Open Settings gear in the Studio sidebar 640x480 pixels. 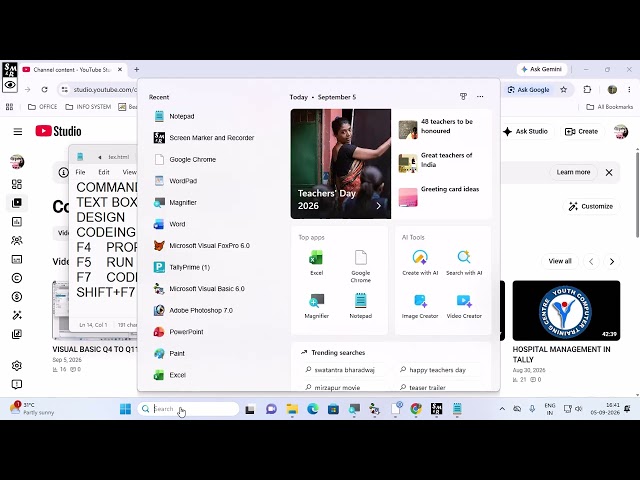[x=17, y=366]
